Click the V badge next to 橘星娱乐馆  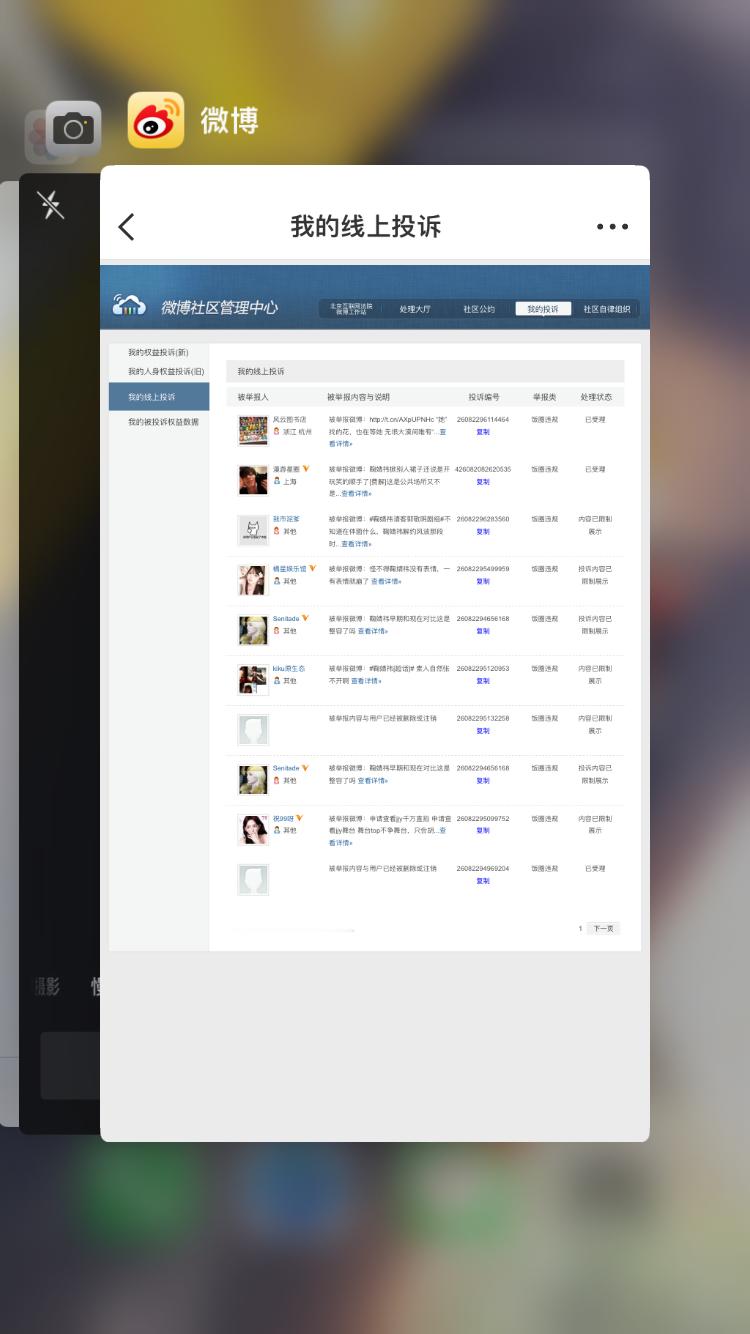(313, 569)
